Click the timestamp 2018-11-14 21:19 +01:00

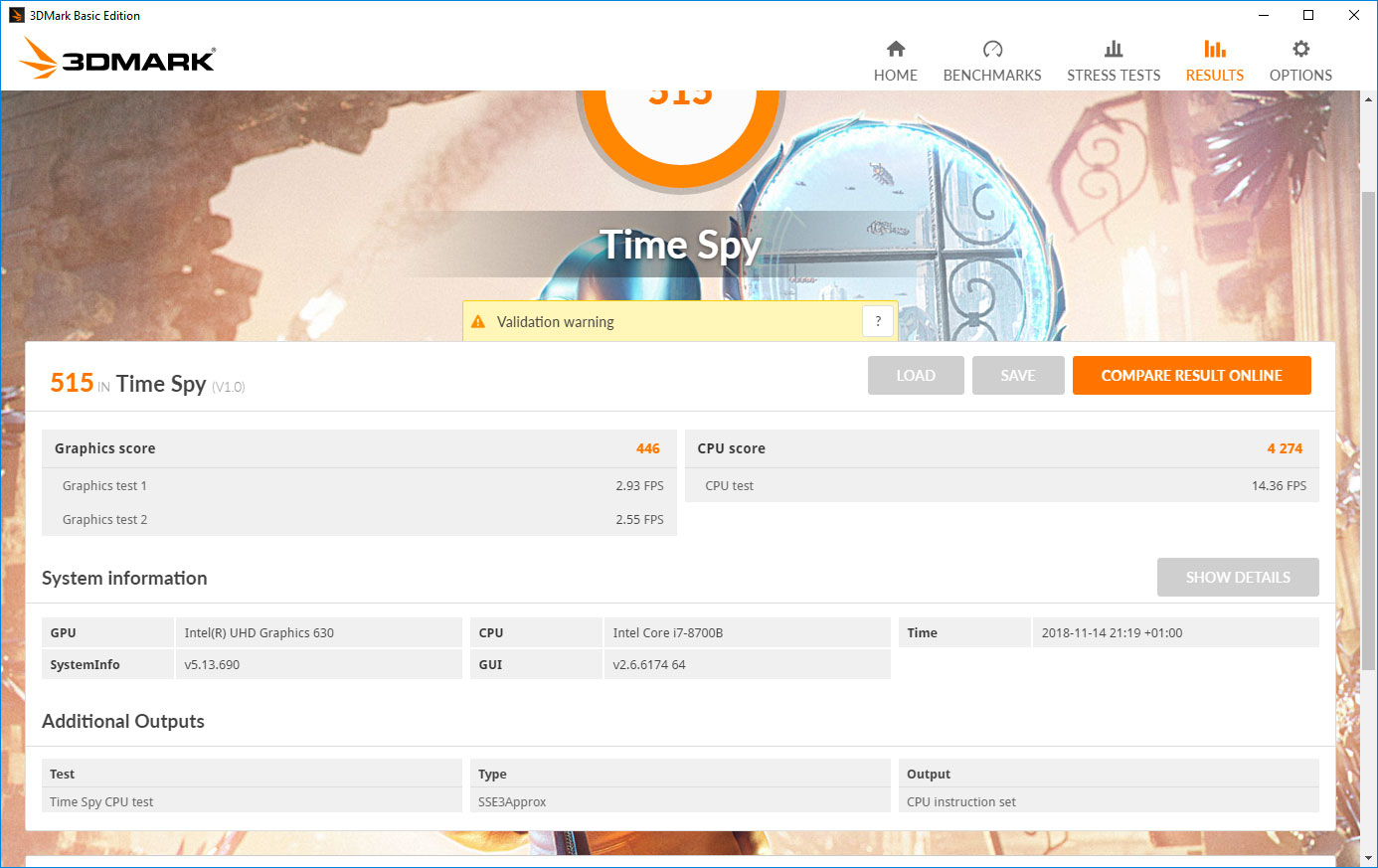click(1113, 633)
